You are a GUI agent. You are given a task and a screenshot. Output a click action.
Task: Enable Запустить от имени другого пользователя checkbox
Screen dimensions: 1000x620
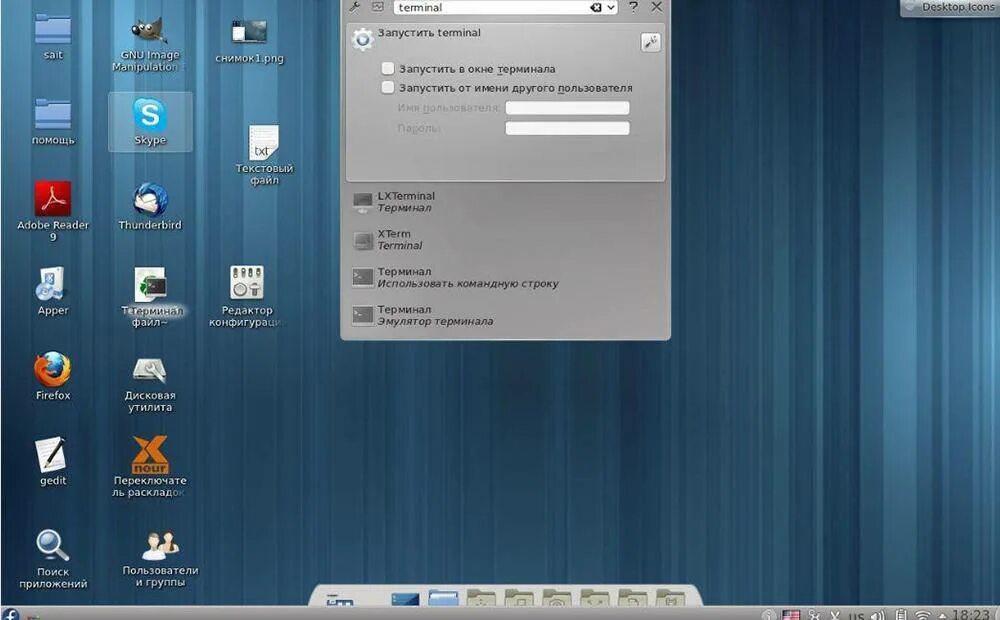coord(388,87)
